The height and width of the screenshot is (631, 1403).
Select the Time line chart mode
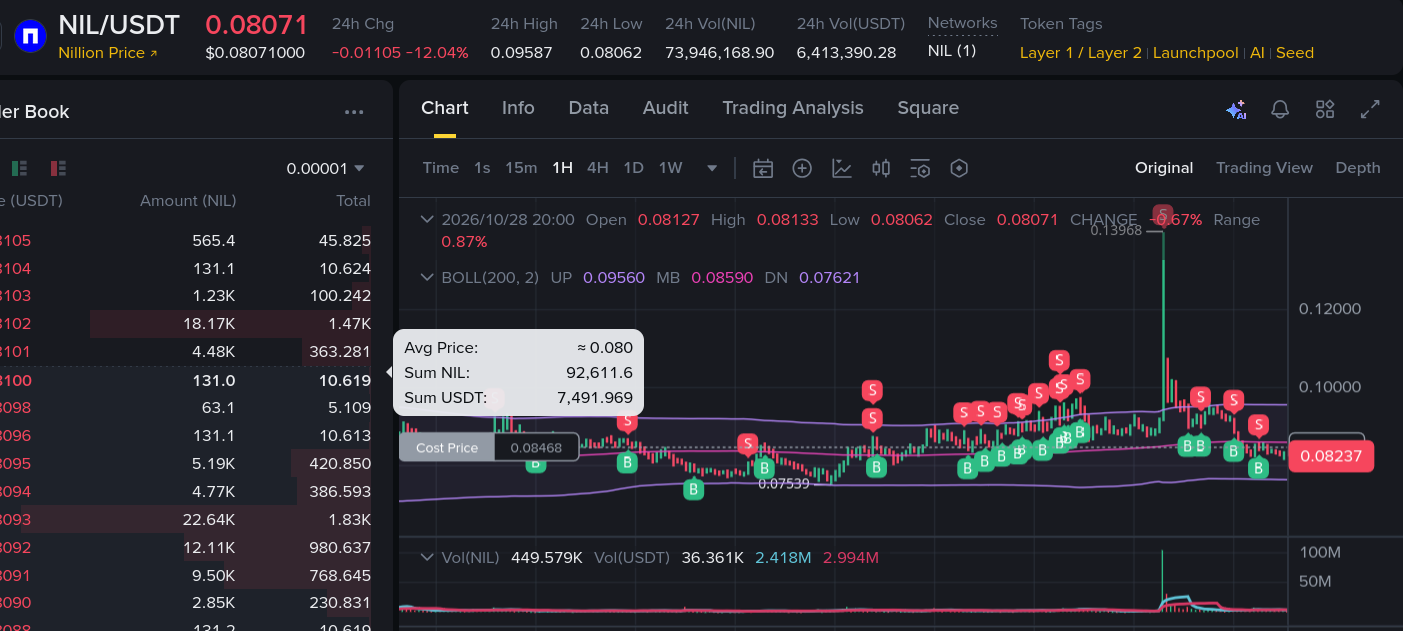[x=441, y=168]
